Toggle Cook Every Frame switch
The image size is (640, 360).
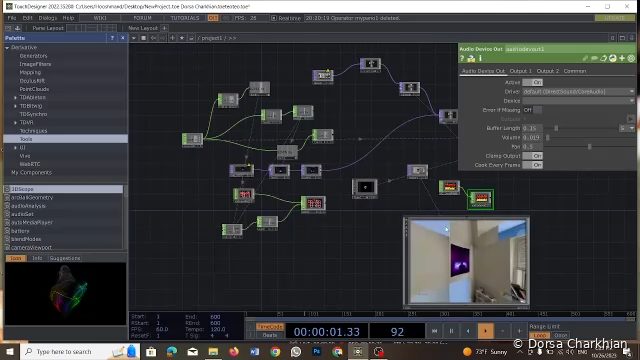coord(533,165)
